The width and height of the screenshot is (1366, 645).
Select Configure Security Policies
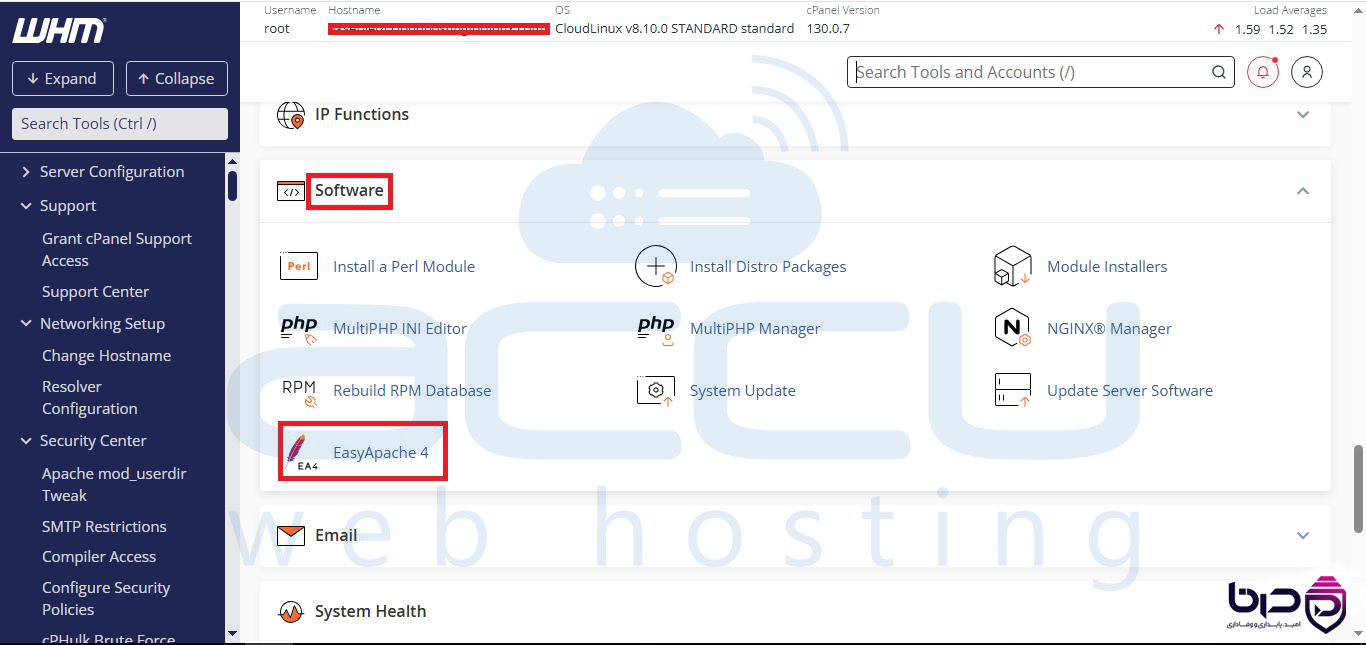[106, 598]
